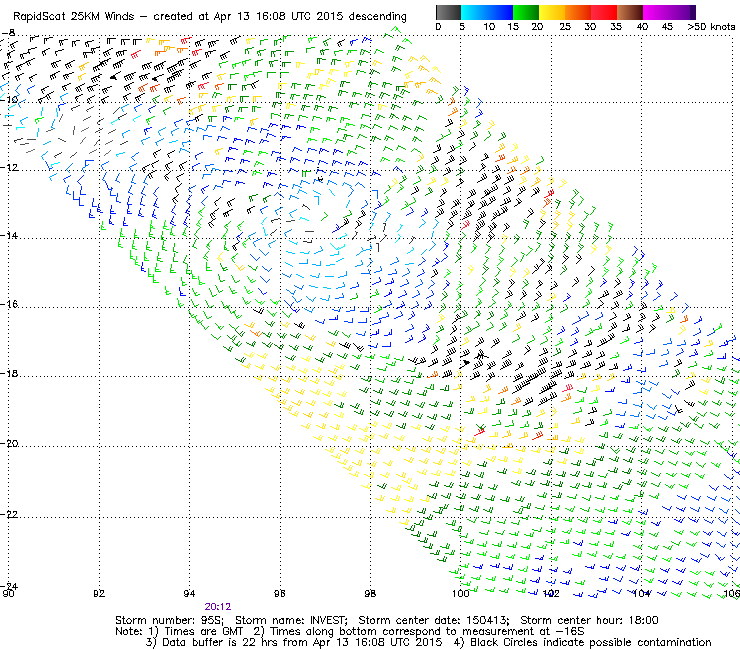The height and width of the screenshot is (650, 740).
Task: Click the '-14' latitude axis label
Action: 9,235
